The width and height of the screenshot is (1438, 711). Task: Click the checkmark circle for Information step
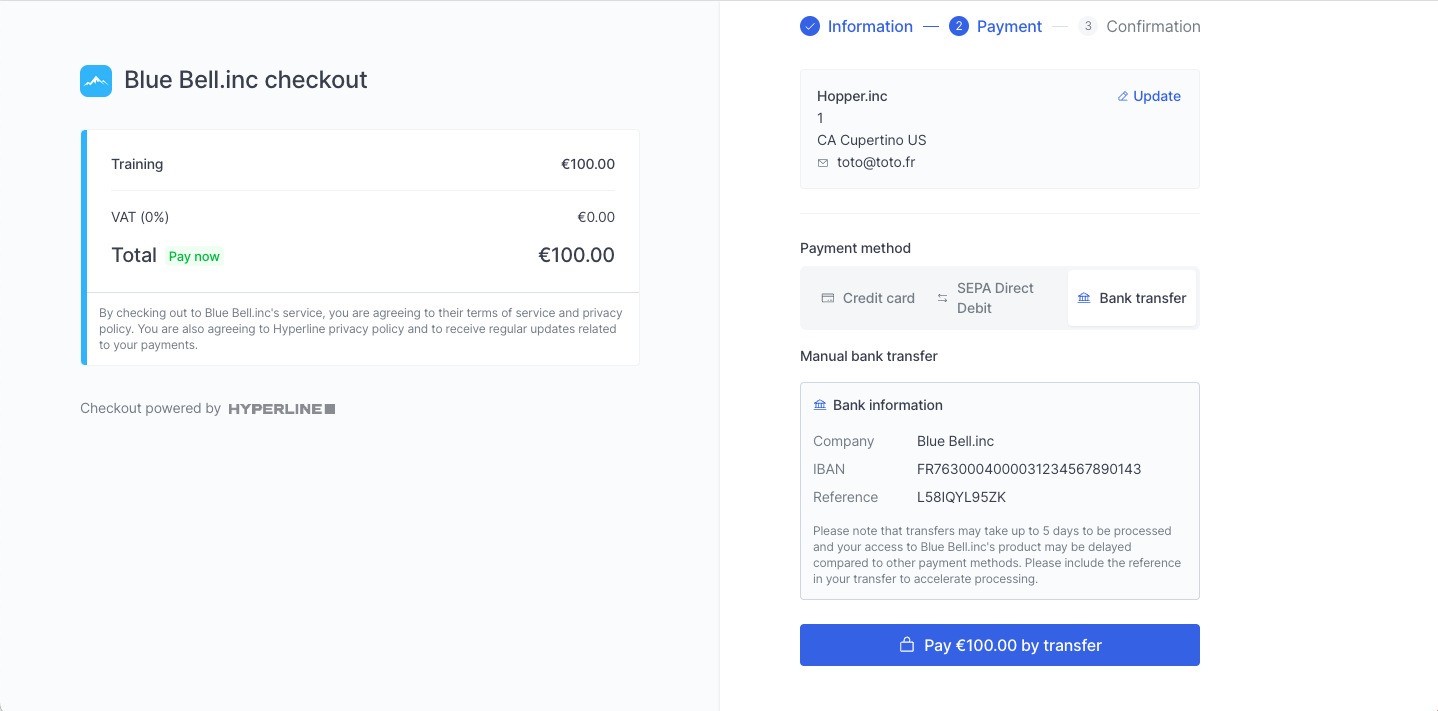(x=810, y=26)
